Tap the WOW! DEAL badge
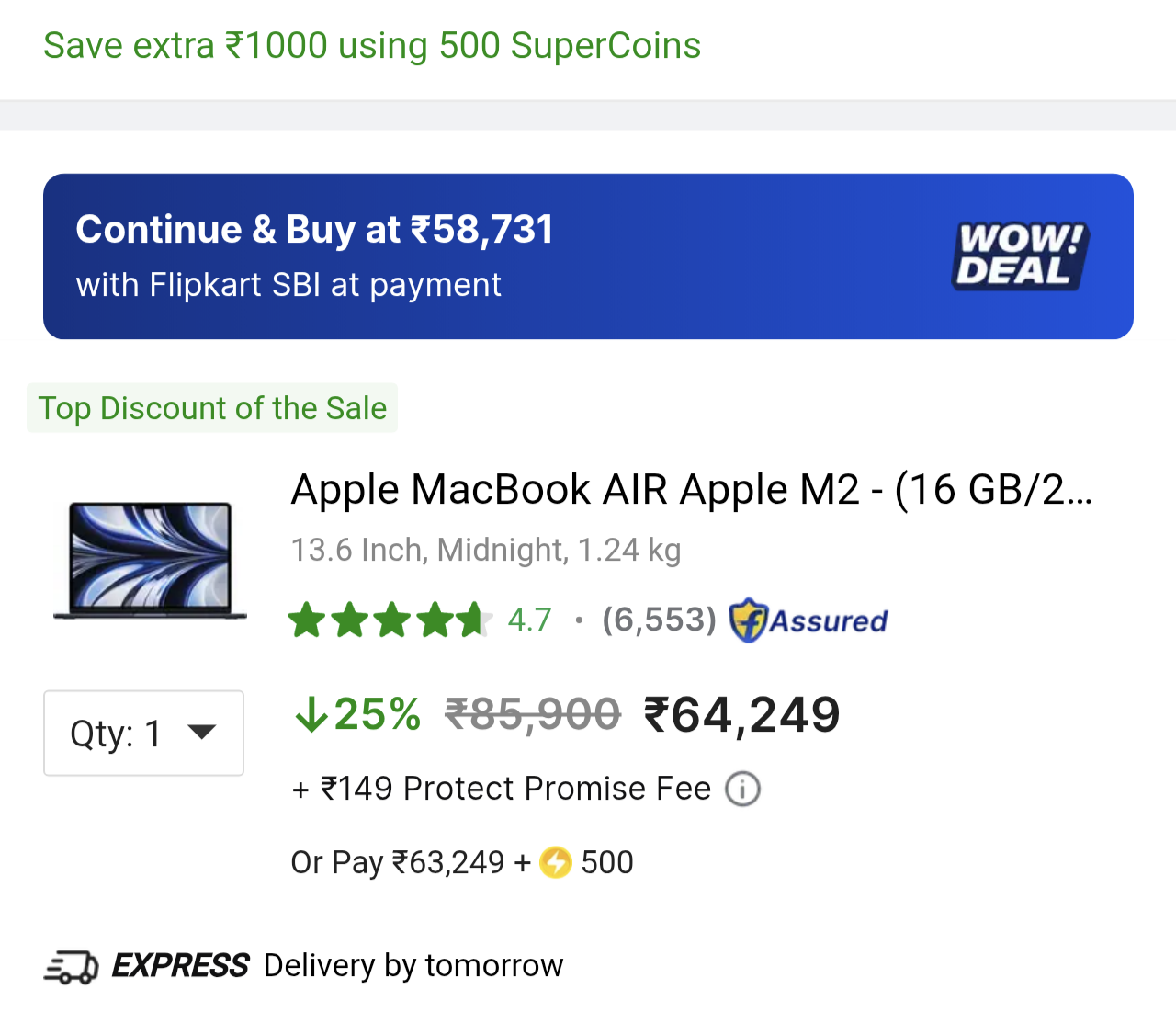The image size is (1176, 1035). (1020, 256)
